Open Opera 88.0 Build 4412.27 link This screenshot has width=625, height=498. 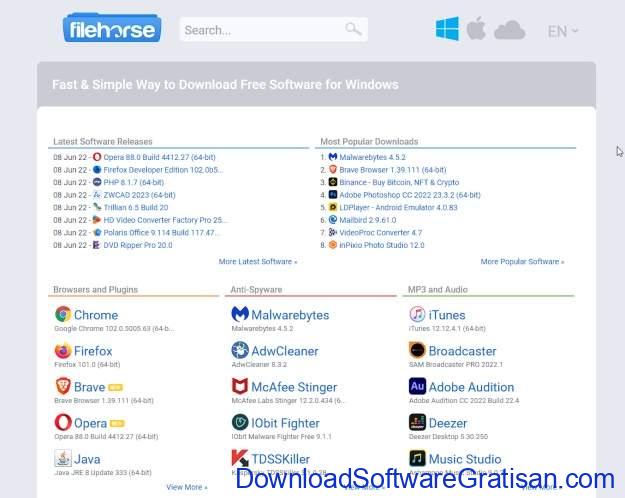159,157
